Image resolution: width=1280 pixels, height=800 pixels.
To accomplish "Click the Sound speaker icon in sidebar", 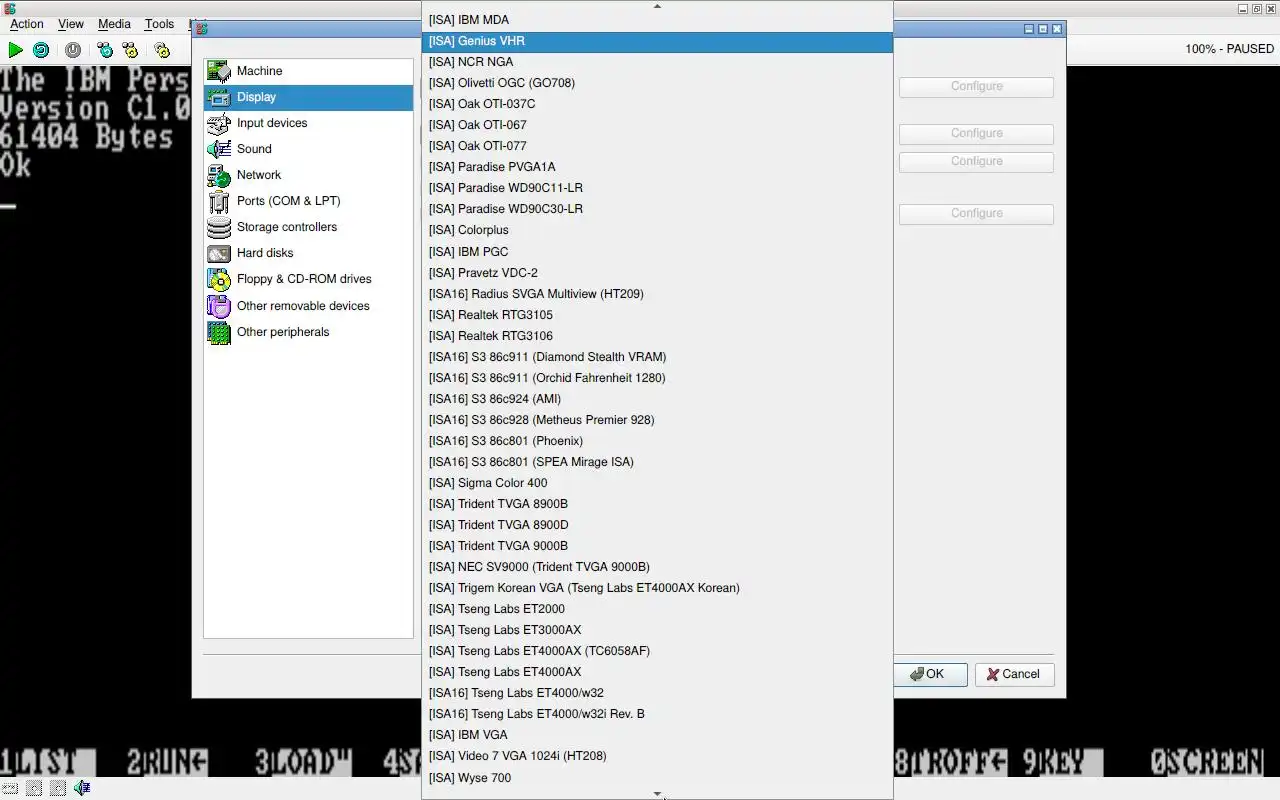I will click(219, 149).
